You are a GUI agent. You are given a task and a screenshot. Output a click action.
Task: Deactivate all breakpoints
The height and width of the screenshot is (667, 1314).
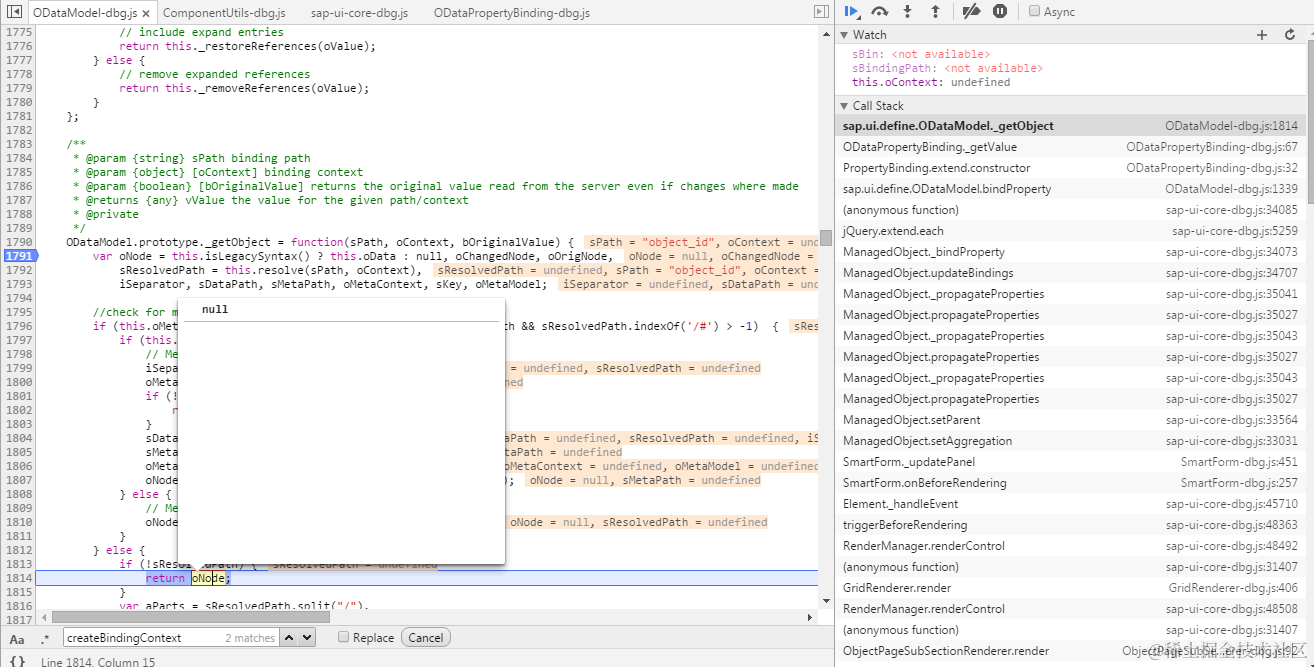click(970, 12)
